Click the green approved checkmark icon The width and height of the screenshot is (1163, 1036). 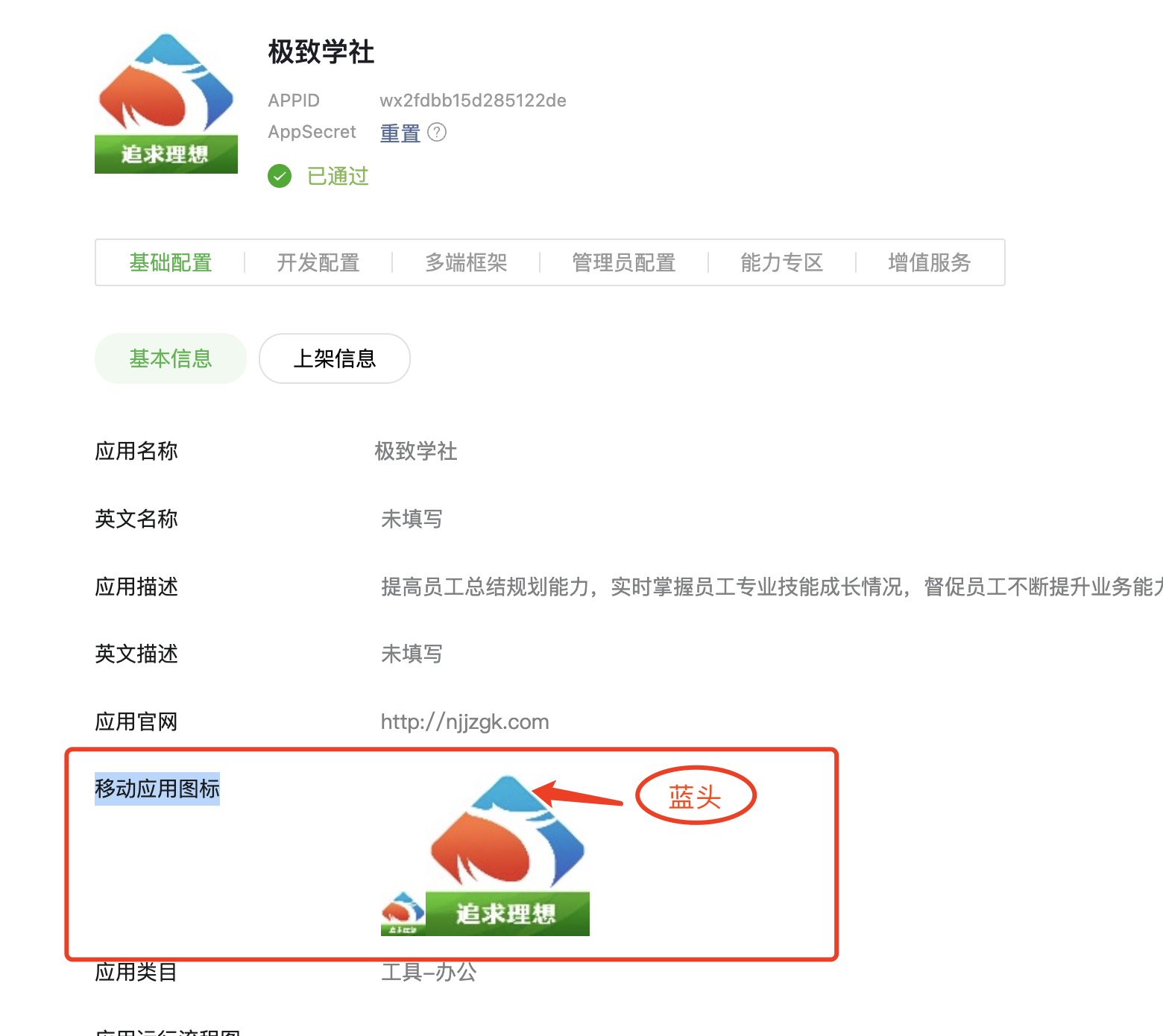[280, 176]
